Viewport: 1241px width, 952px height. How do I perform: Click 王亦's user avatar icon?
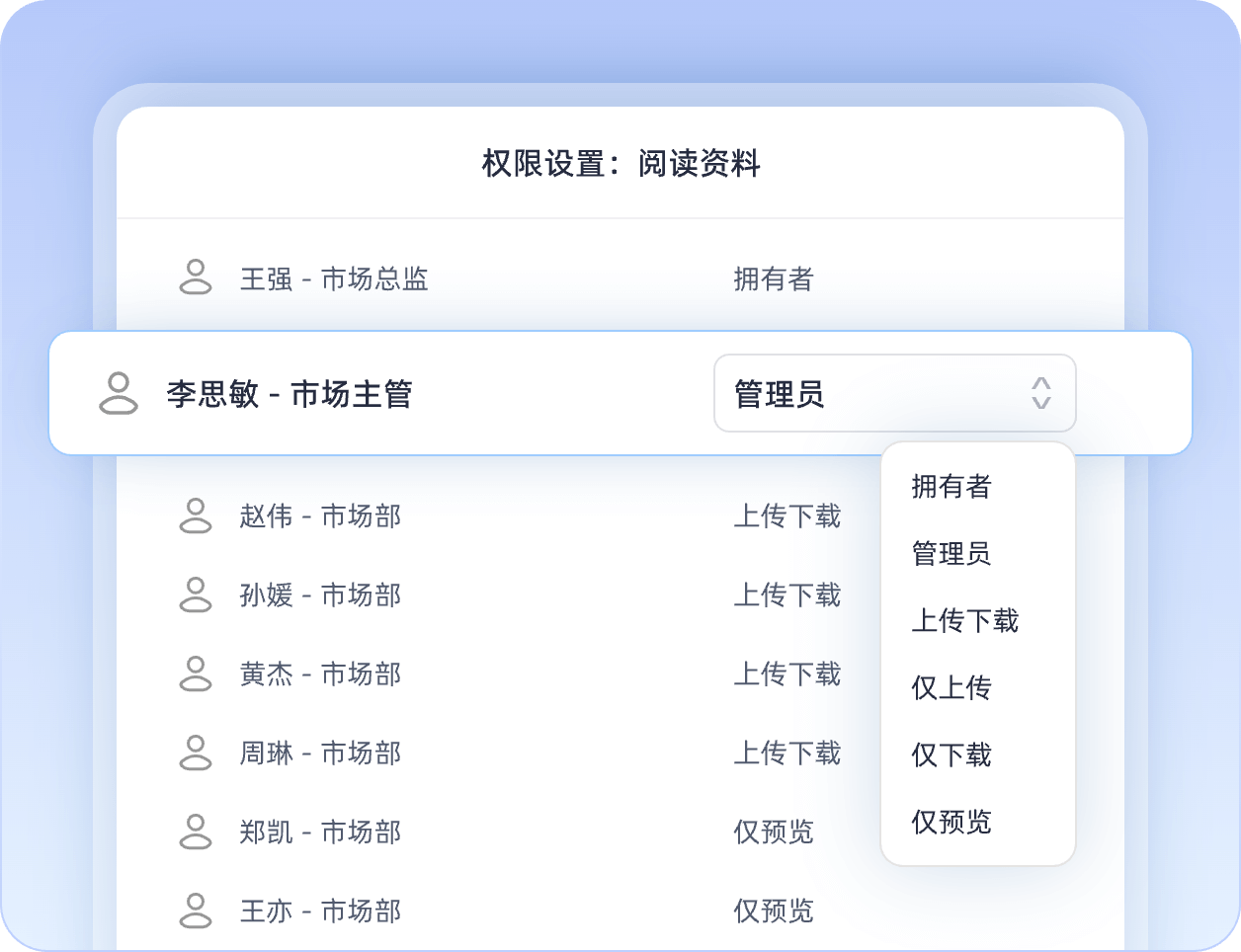196,911
